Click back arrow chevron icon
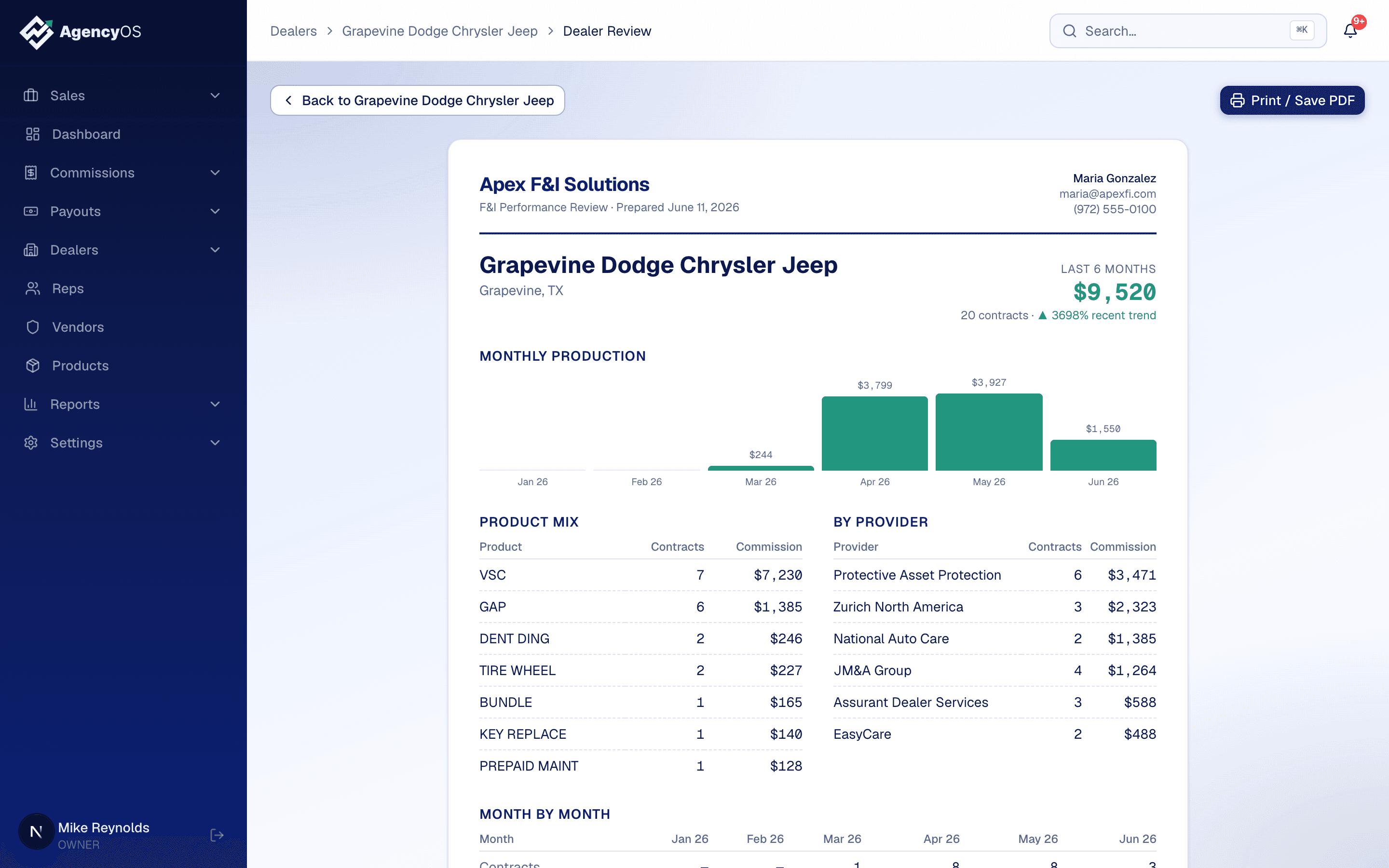This screenshot has width=1389, height=868. click(289, 100)
